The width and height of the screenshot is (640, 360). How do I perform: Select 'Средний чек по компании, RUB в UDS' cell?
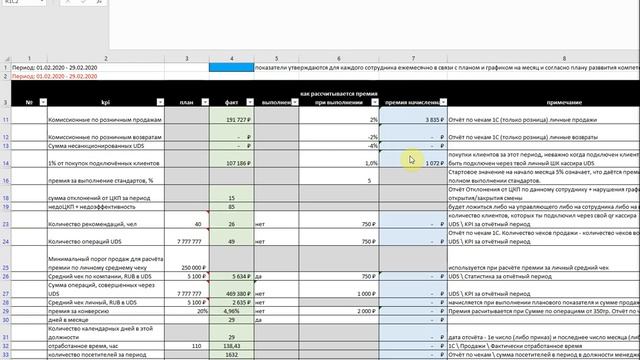pos(106,276)
